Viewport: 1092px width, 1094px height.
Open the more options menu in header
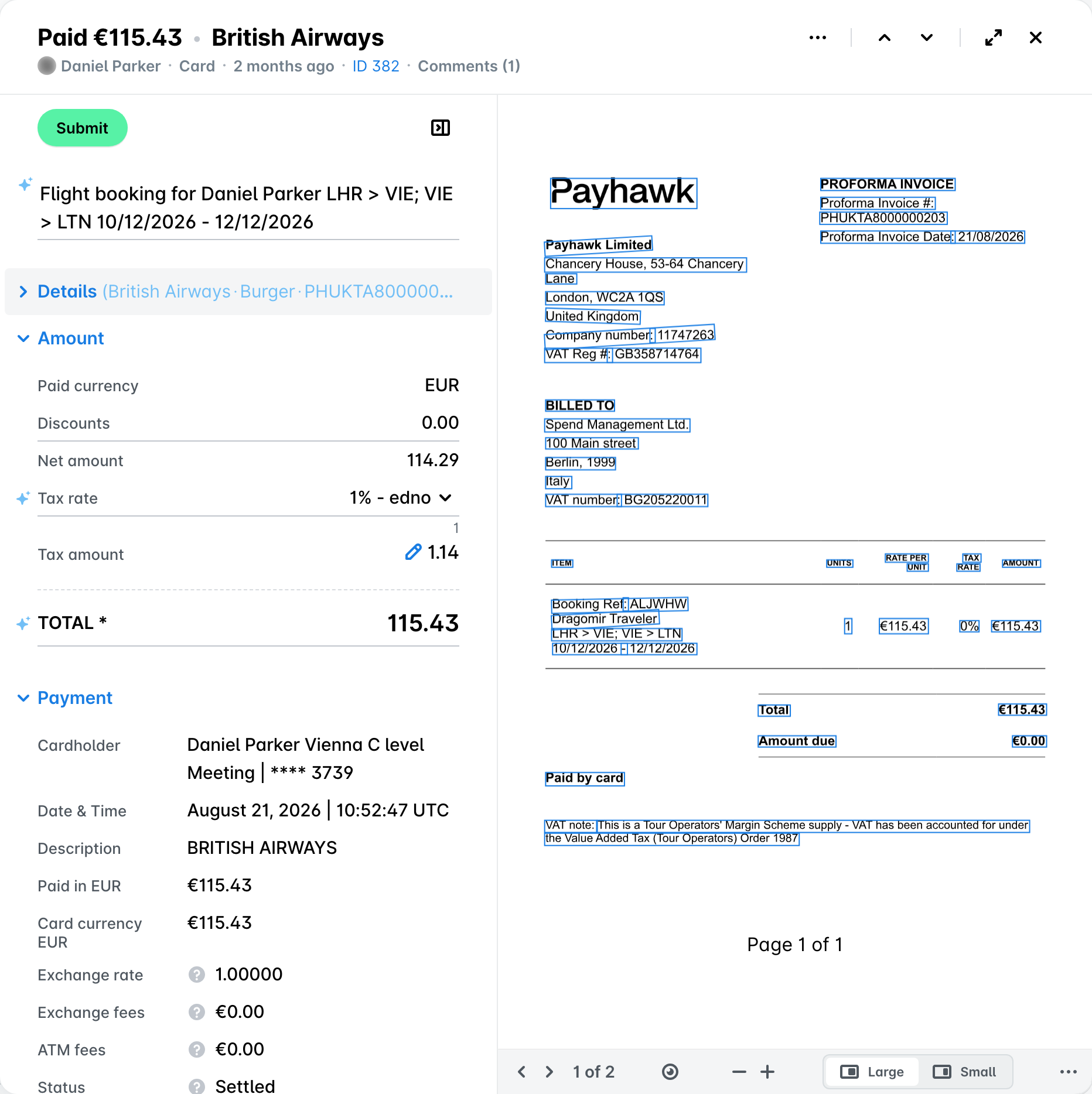pos(817,38)
